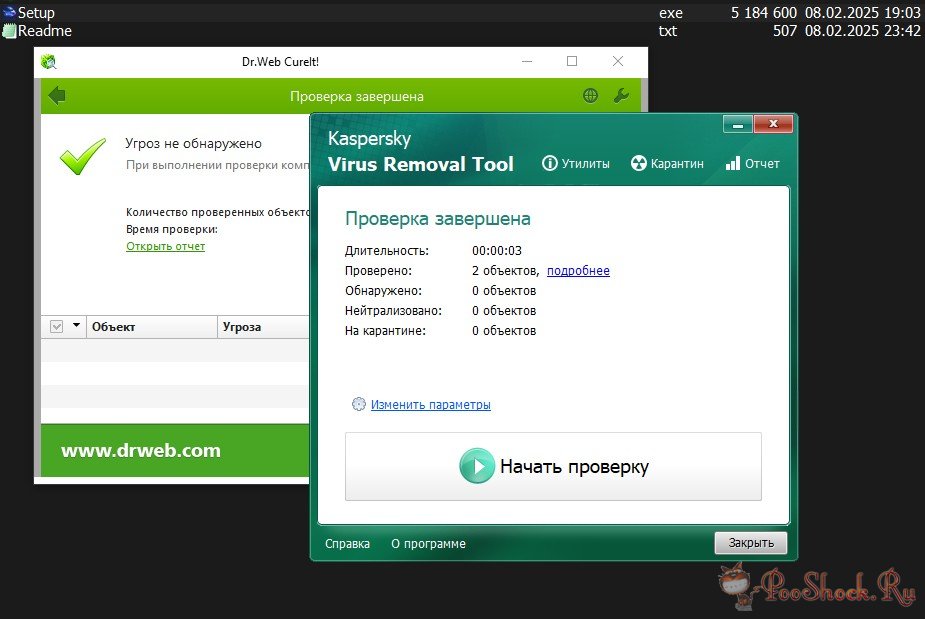Click the подробнее link in Kaspersky

(578, 271)
